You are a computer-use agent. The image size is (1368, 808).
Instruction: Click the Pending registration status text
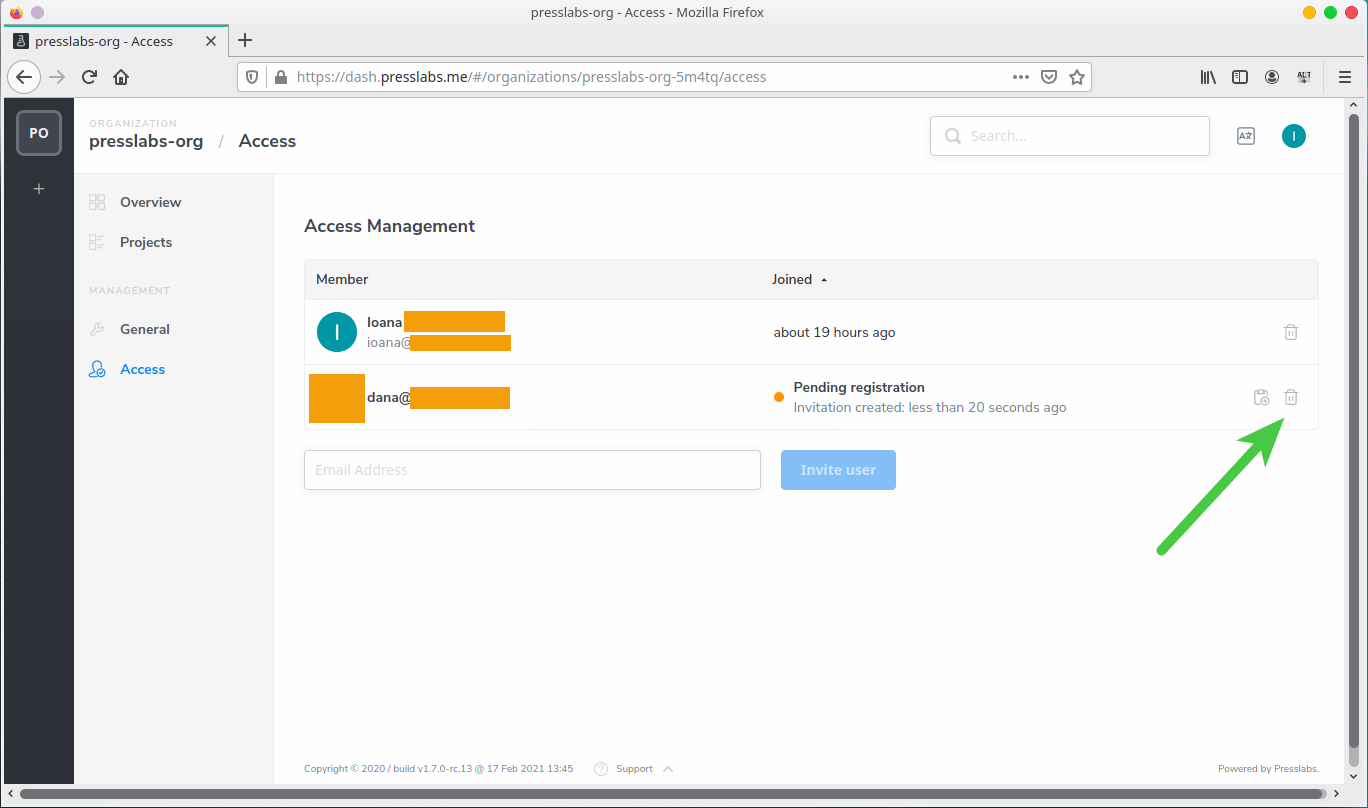tap(859, 387)
